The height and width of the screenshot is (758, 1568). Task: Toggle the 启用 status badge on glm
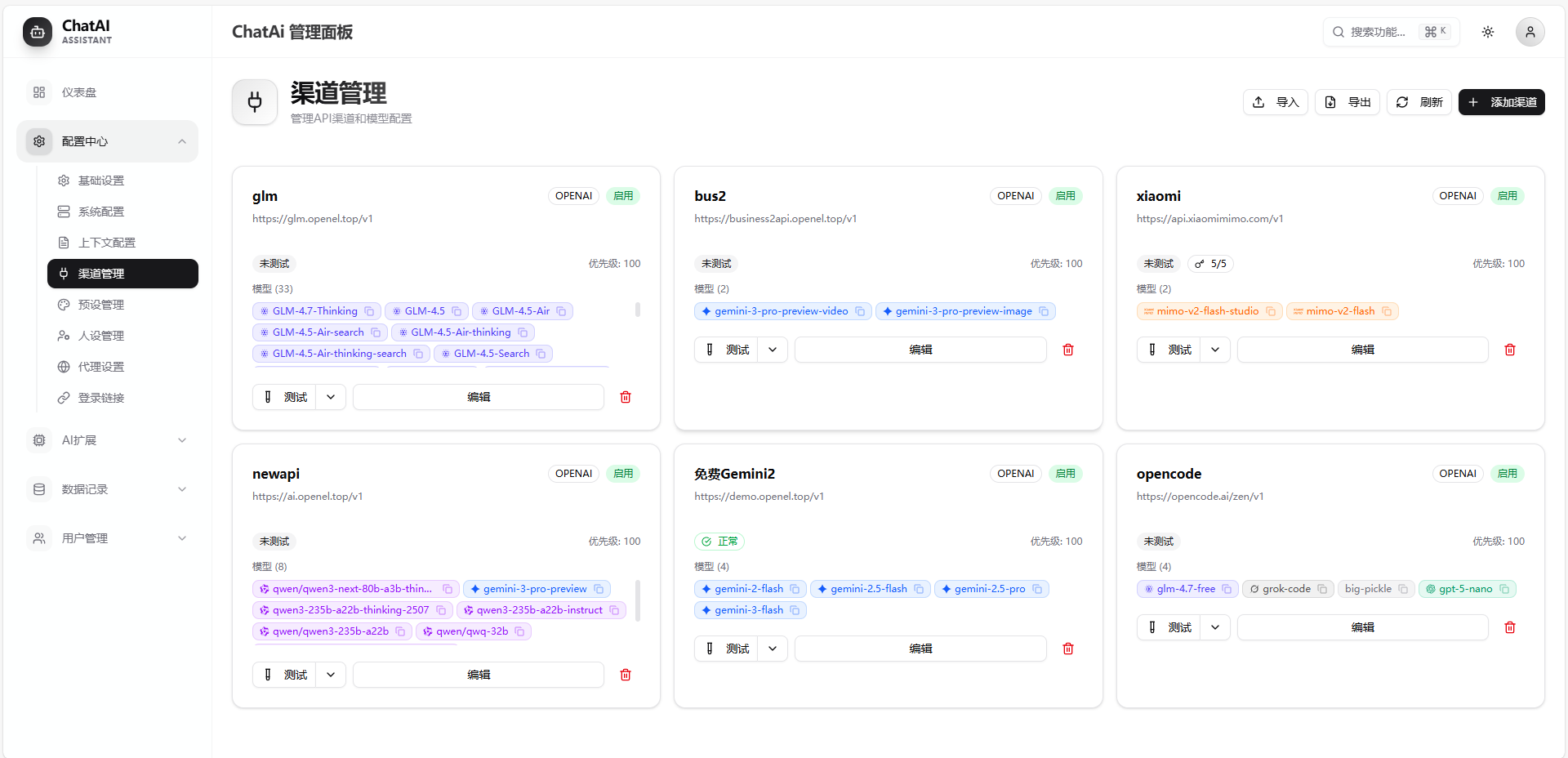point(623,196)
